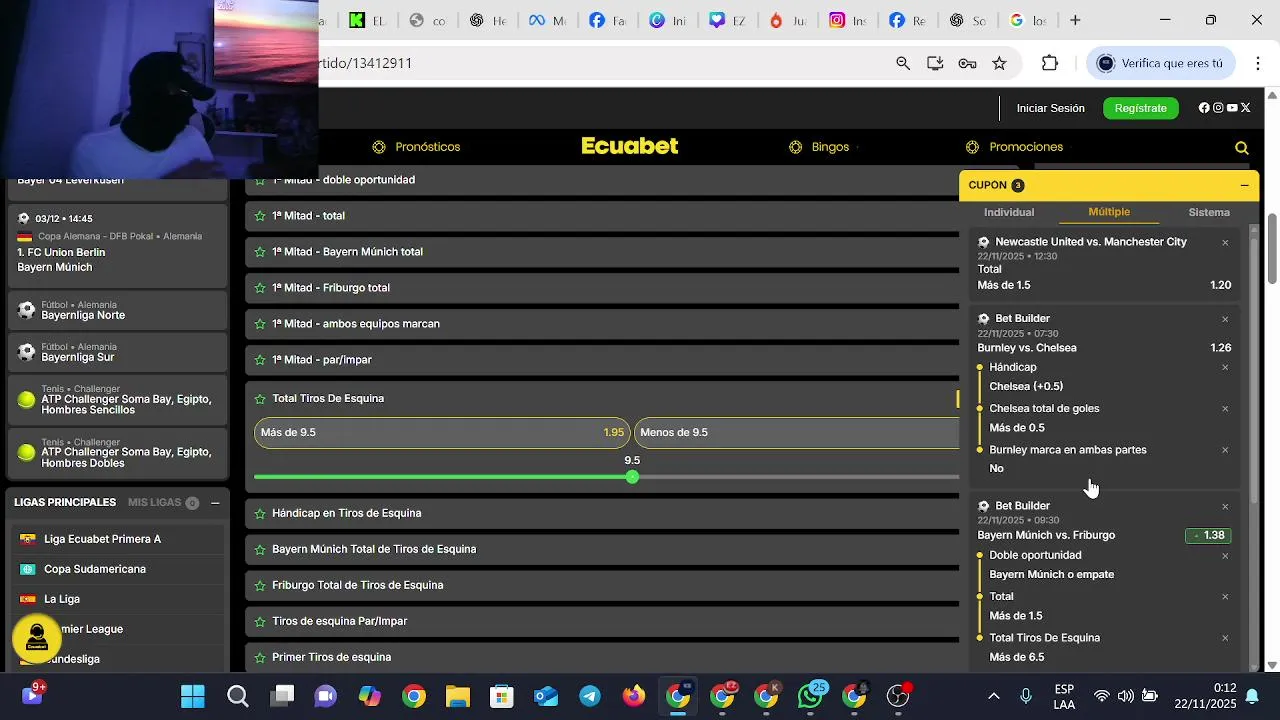Collapse the Cupón panel
The height and width of the screenshot is (720, 1280).
pyautogui.click(x=1244, y=185)
